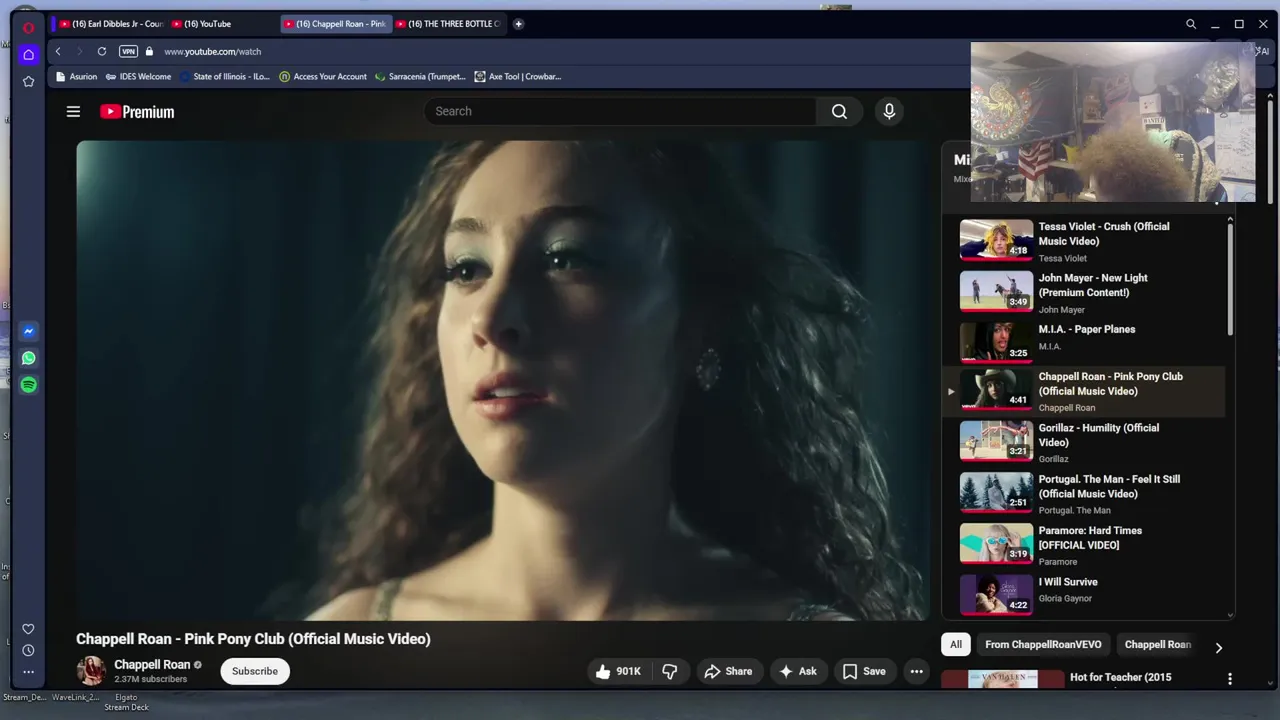This screenshot has height=720, width=1280.
Task: Open Messenger from the Opera sidebar
Action: click(x=28, y=331)
